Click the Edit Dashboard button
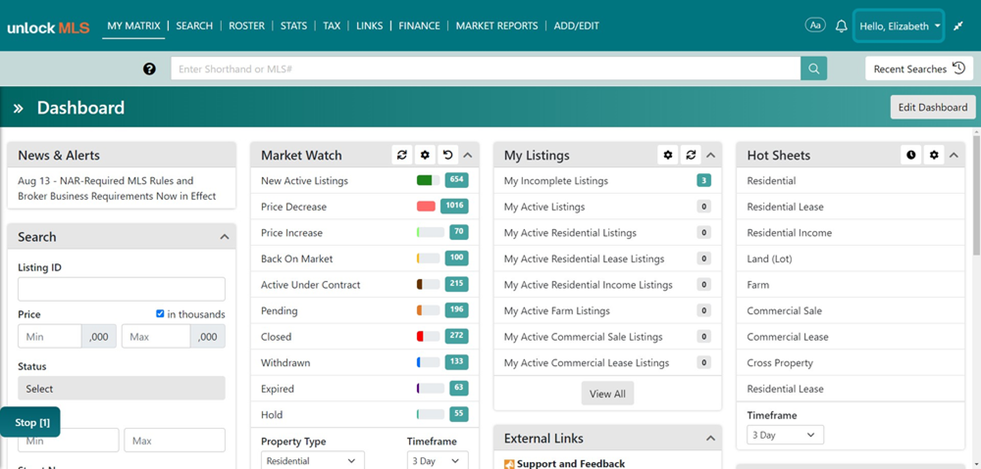This screenshot has width=981, height=469. point(933,107)
